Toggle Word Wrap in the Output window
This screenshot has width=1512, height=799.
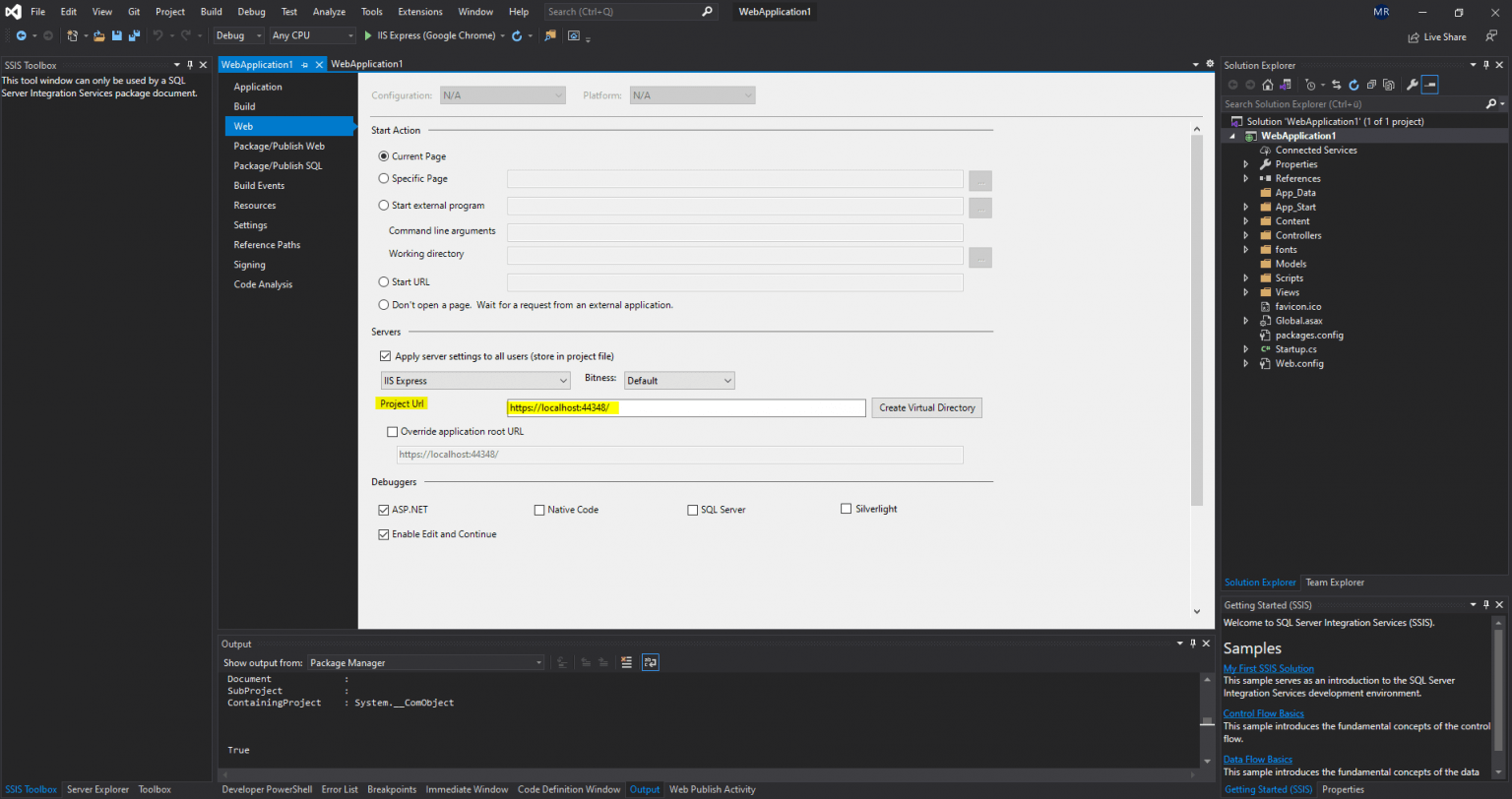click(651, 662)
